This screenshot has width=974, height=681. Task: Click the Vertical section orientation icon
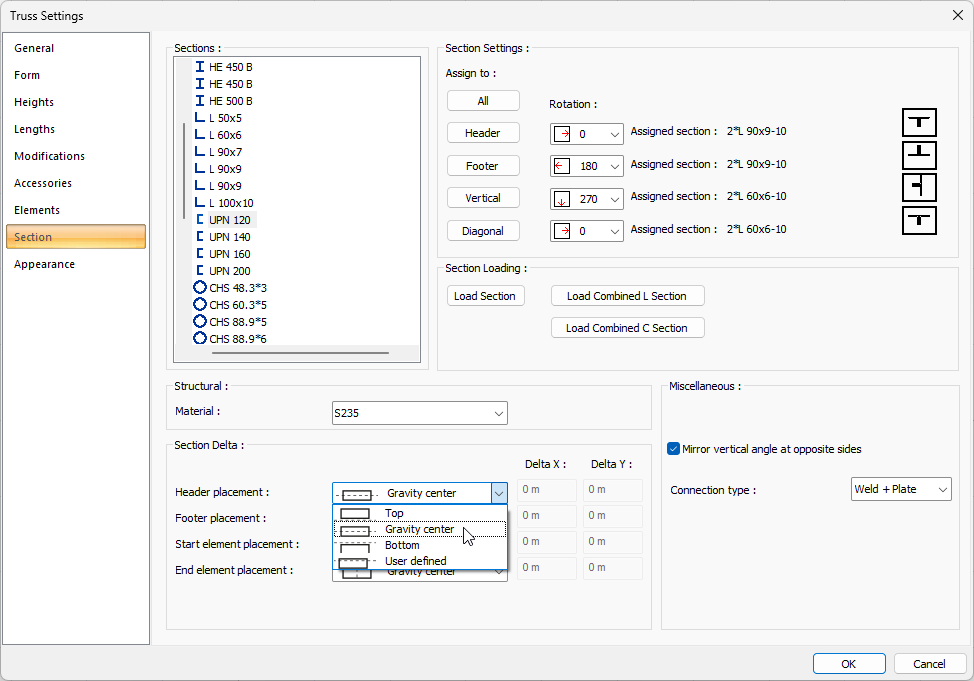(918, 188)
